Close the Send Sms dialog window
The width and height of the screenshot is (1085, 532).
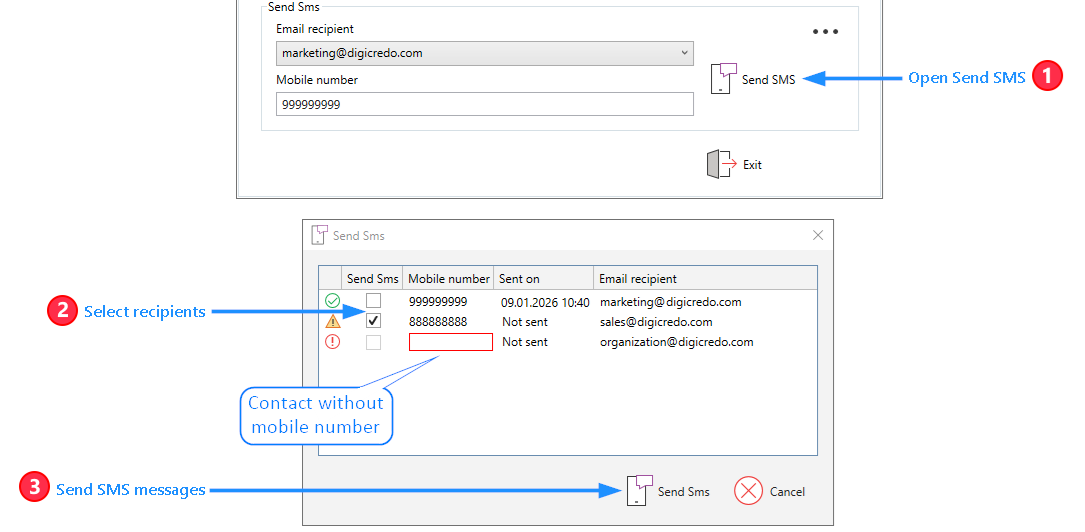pos(817,236)
